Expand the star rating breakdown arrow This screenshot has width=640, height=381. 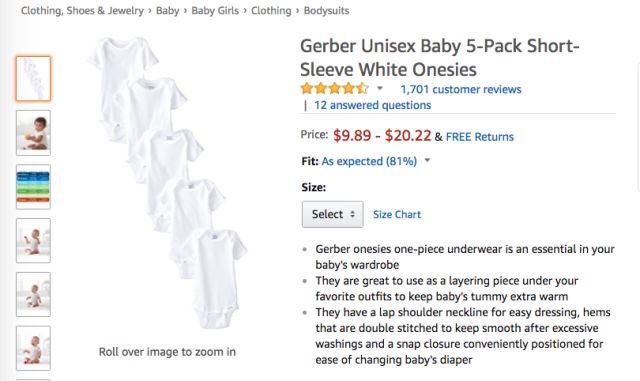point(380,88)
